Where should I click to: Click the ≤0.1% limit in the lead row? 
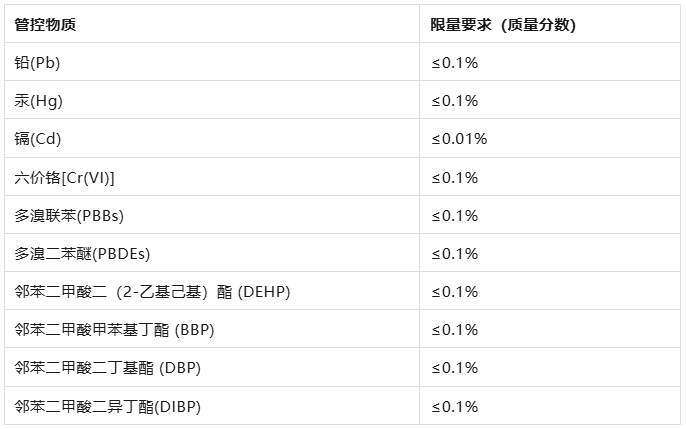[x=455, y=63]
